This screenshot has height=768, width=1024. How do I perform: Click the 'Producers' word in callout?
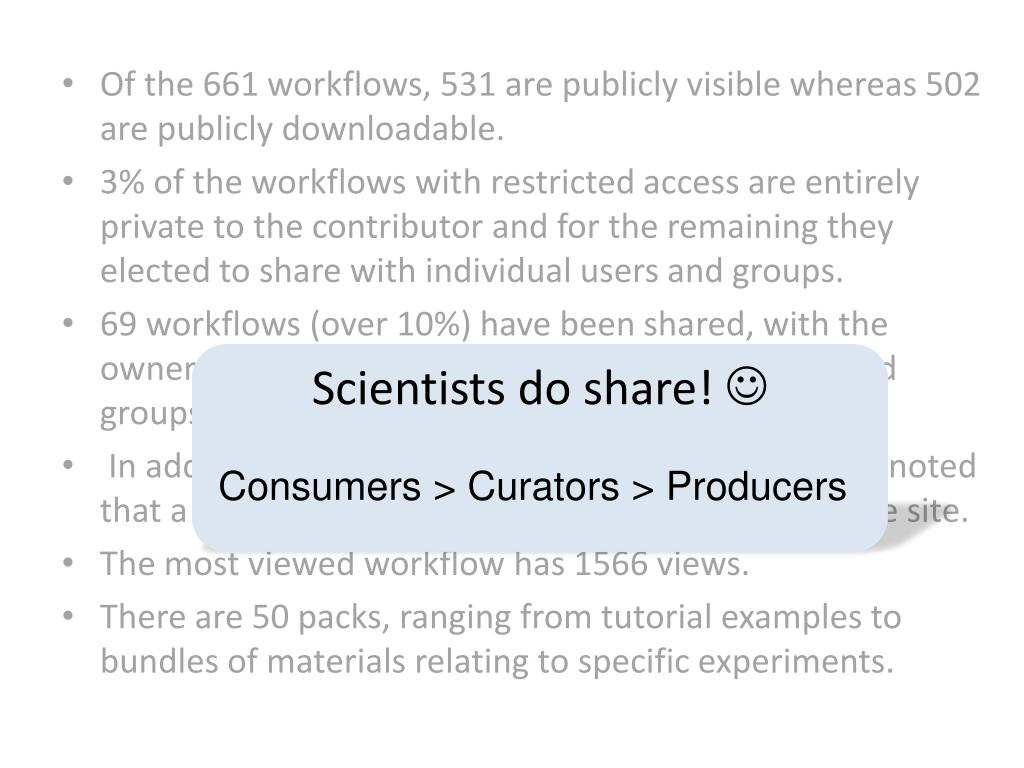tap(756, 487)
